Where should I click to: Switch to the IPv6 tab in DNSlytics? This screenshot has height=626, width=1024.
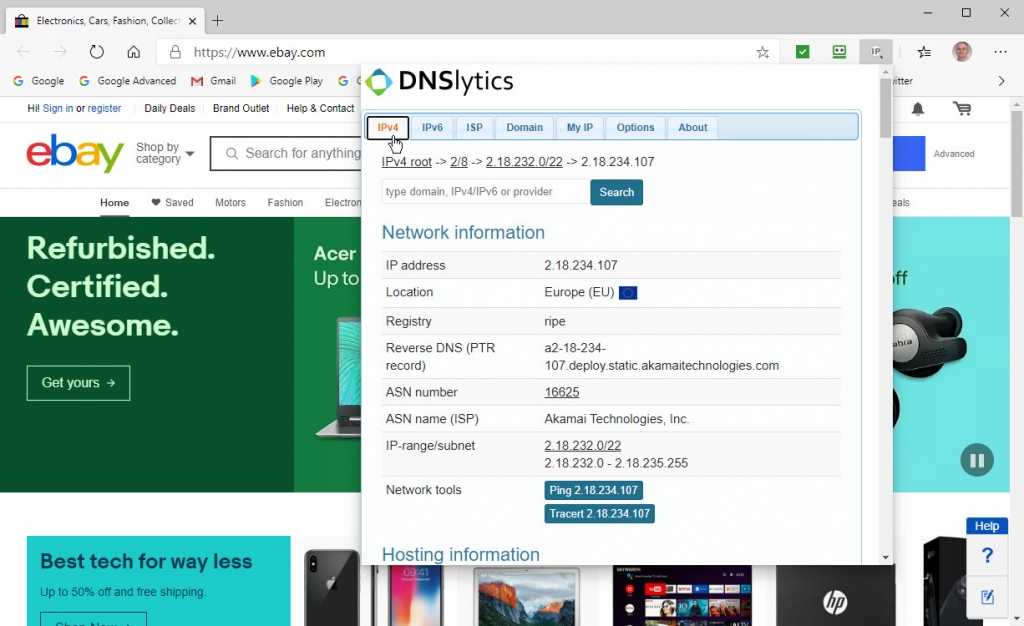tap(432, 127)
